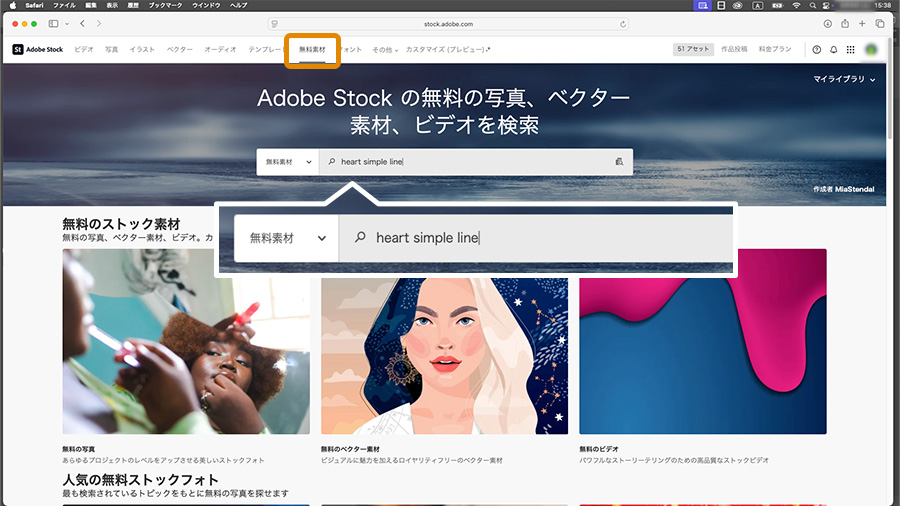Select the 無料素材 tab
The image size is (900, 506).
pos(312,50)
